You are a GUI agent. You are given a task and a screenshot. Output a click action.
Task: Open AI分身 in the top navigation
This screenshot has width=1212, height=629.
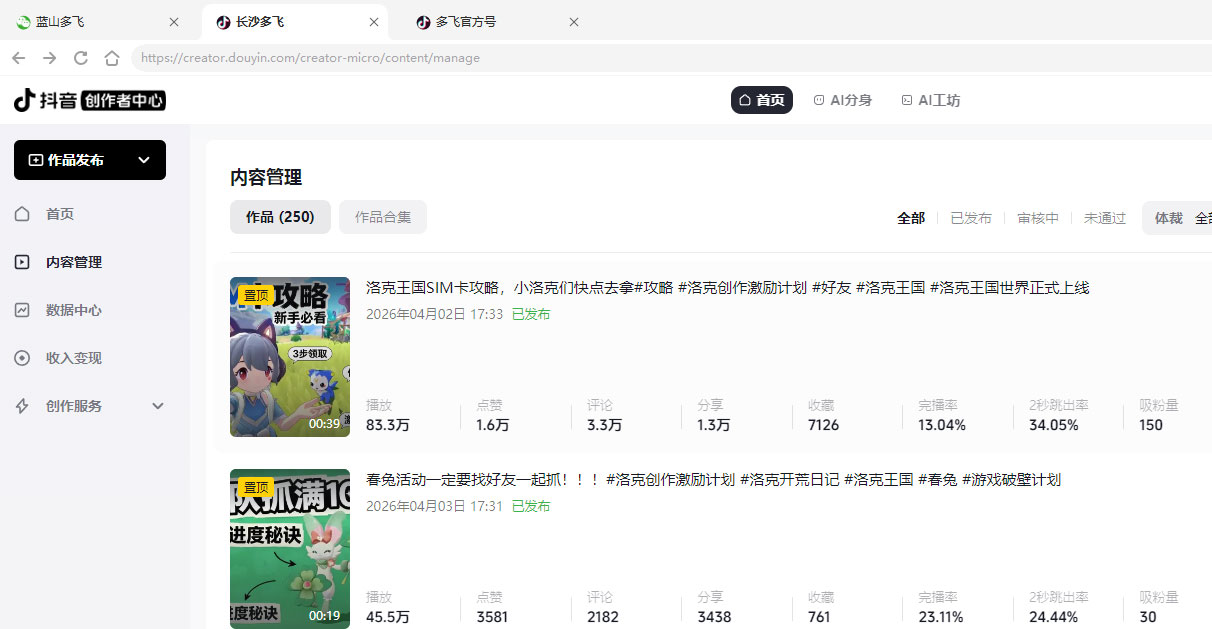pos(842,100)
